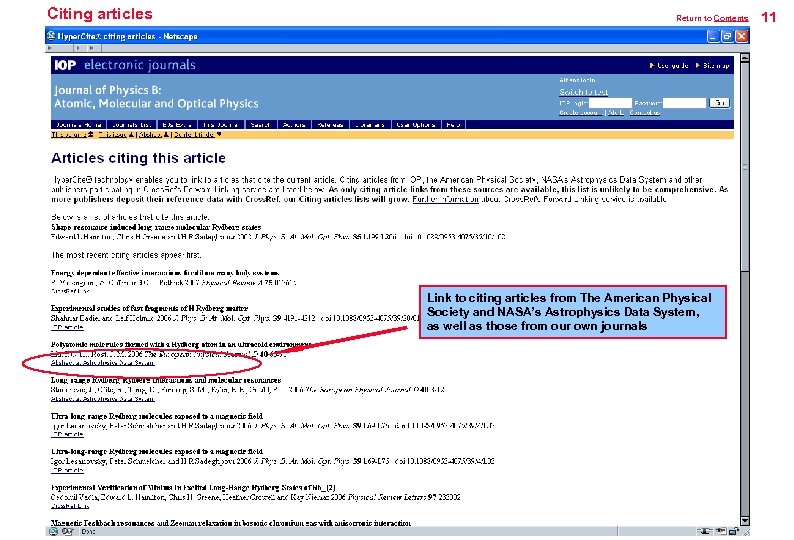Open the Journals List navigation tab
The height and width of the screenshot is (540, 794).
tap(132, 125)
